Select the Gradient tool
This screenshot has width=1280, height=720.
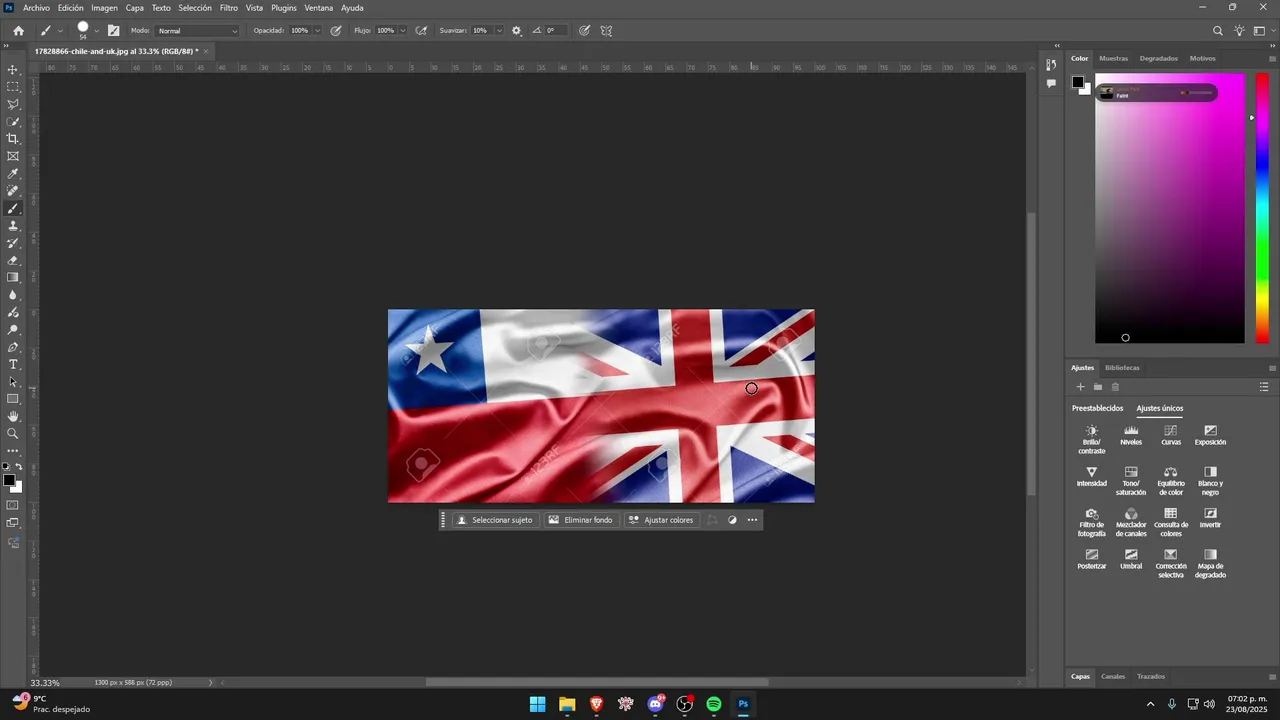(x=13, y=278)
